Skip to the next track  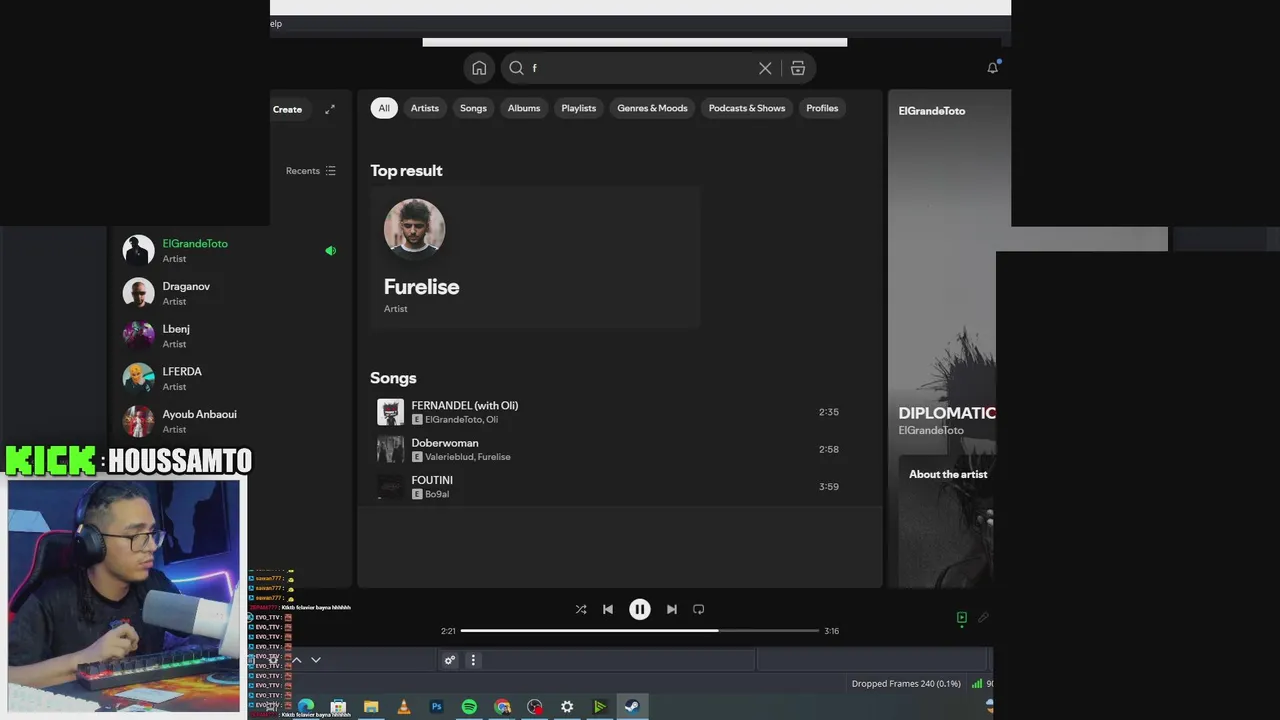[672, 609]
